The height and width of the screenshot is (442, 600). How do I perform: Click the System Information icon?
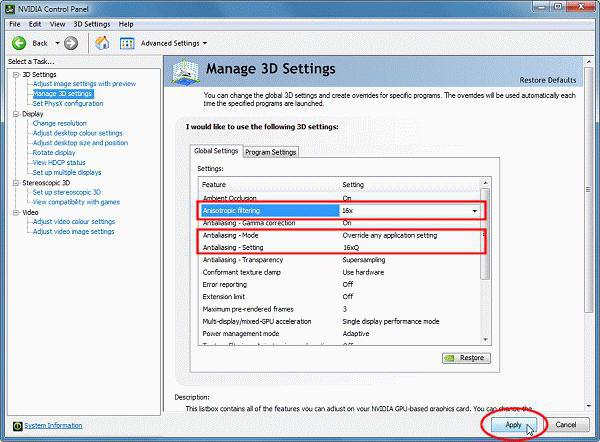pos(15,425)
